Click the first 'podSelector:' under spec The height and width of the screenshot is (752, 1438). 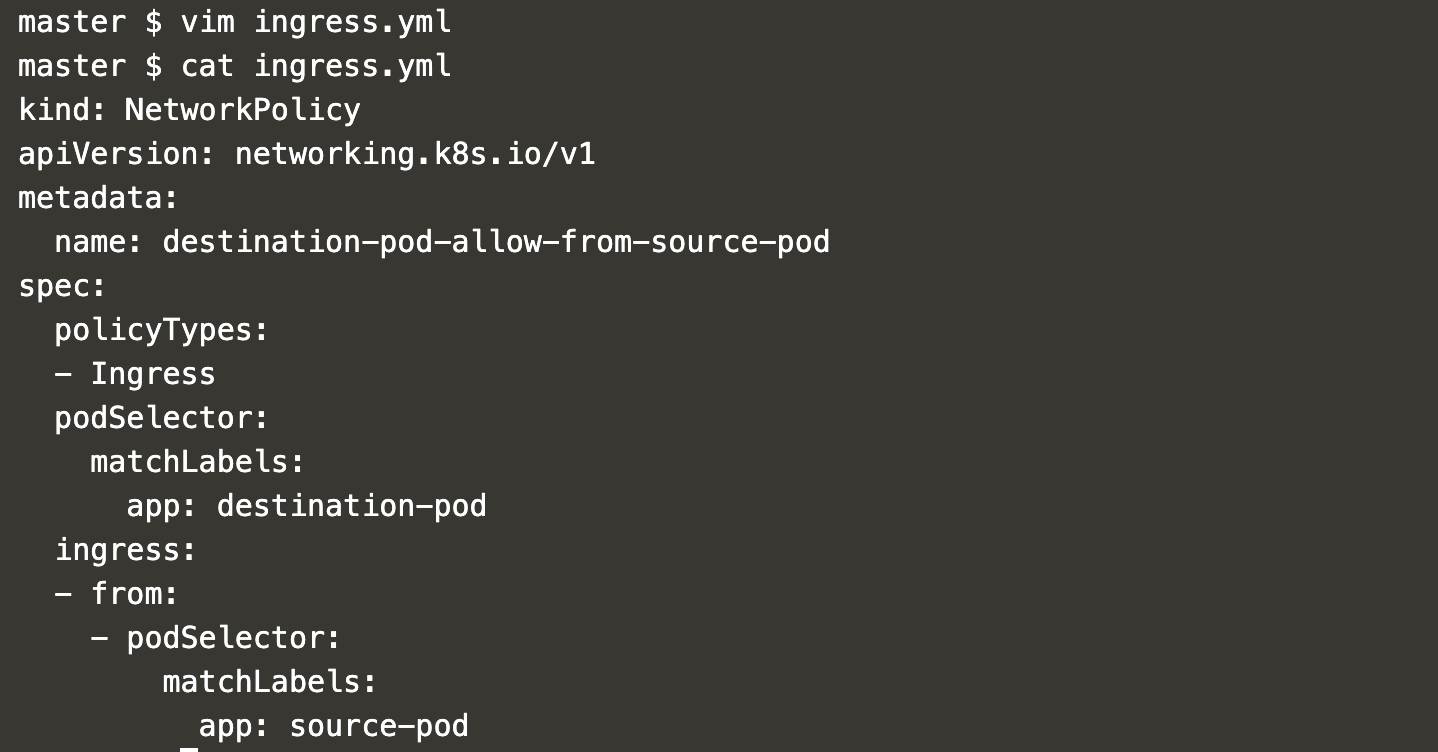162,418
